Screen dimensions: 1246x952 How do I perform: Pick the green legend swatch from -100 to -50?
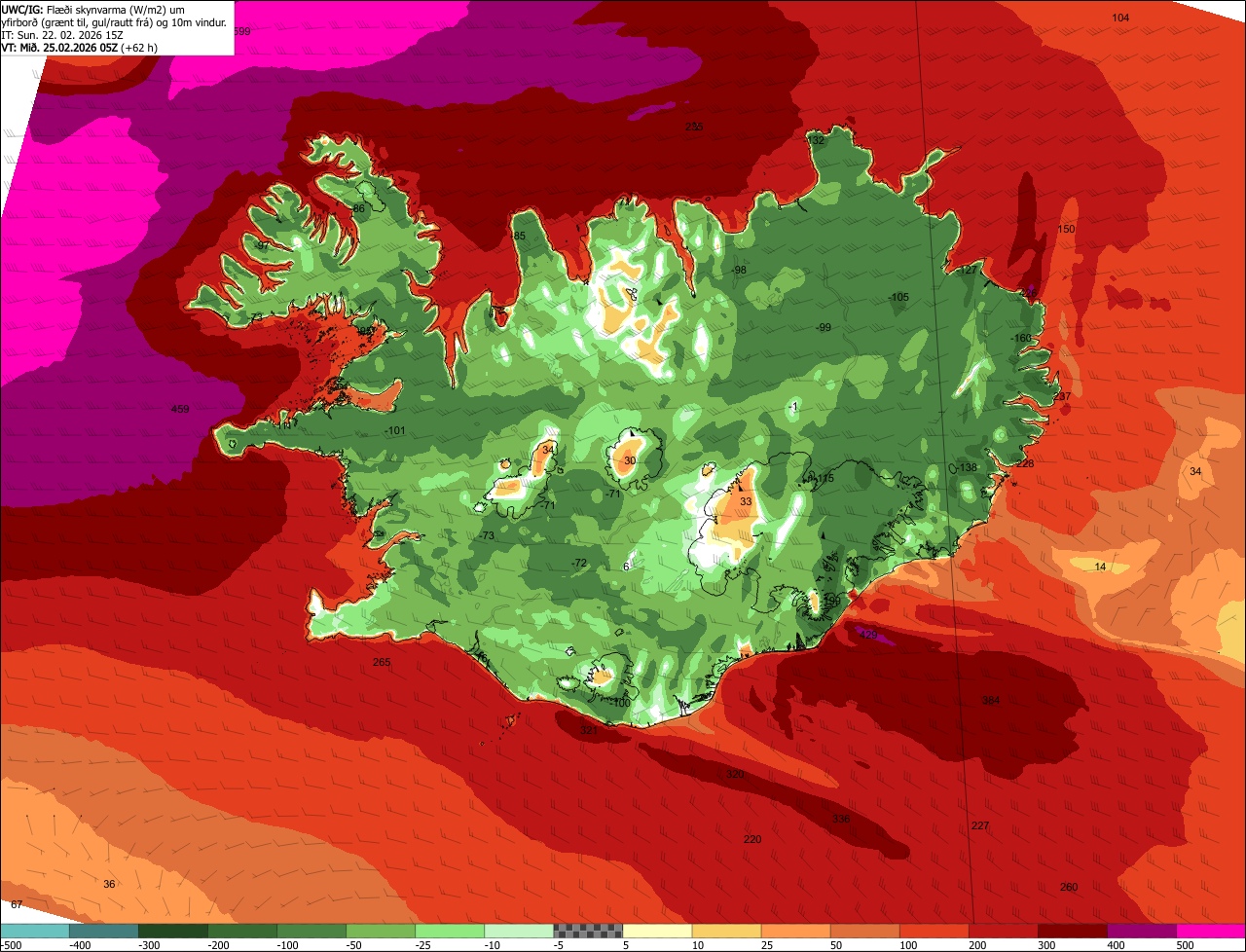(311, 931)
